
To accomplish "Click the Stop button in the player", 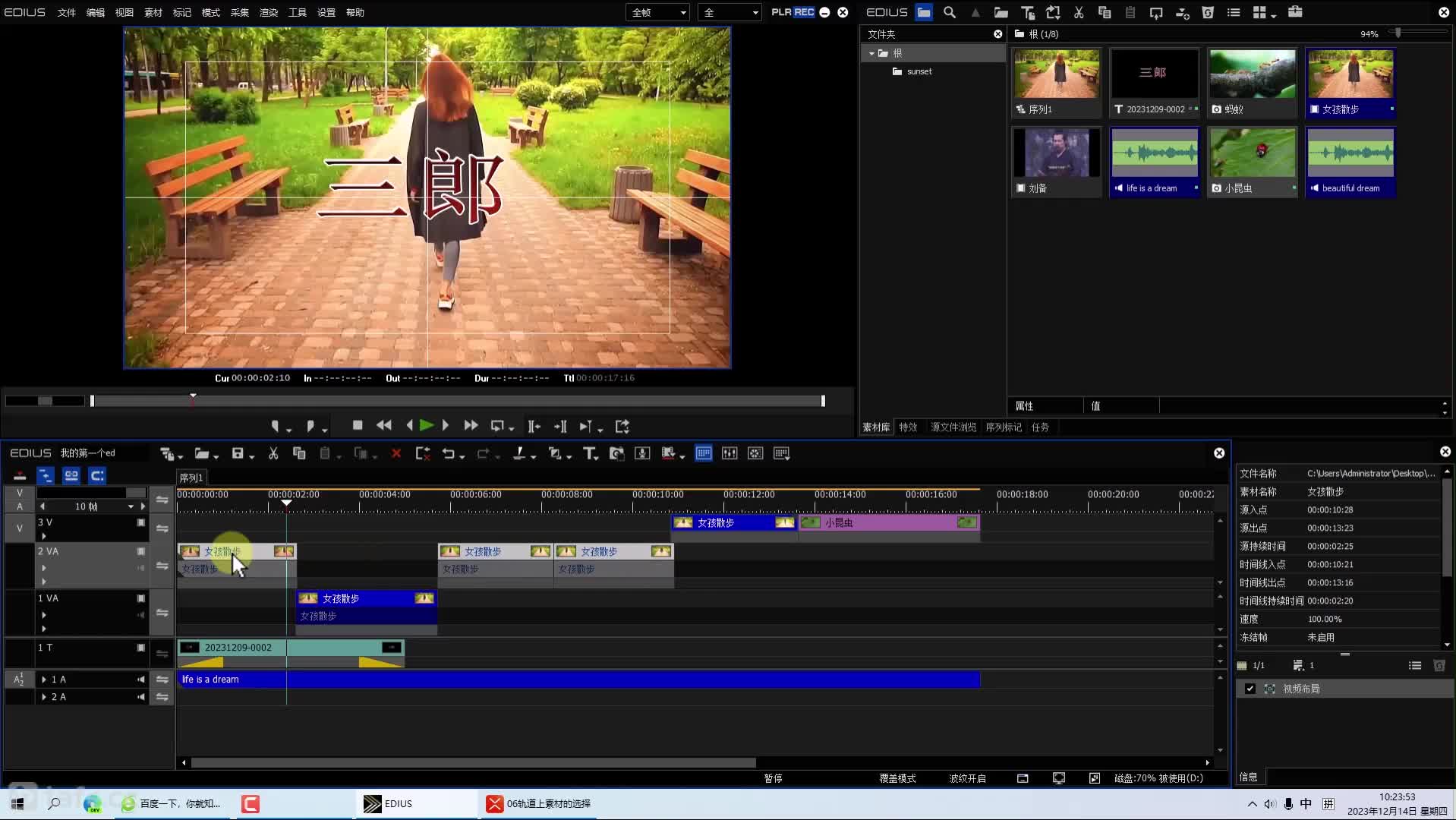I will point(358,426).
